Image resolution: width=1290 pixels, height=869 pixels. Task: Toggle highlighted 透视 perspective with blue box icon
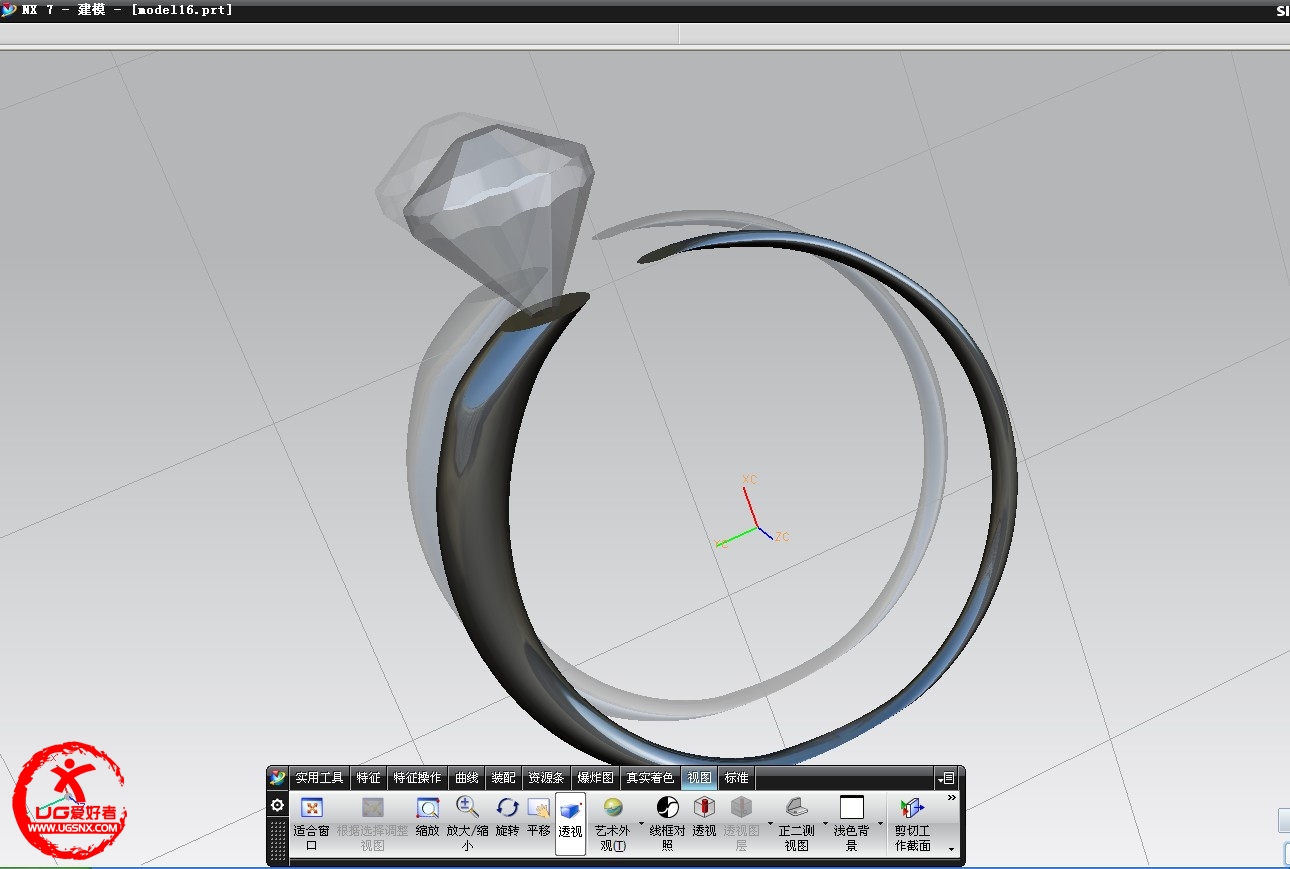[x=570, y=823]
